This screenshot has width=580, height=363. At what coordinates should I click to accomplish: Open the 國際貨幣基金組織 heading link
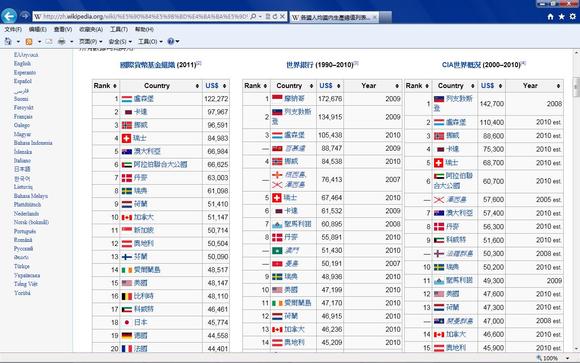click(x=147, y=65)
